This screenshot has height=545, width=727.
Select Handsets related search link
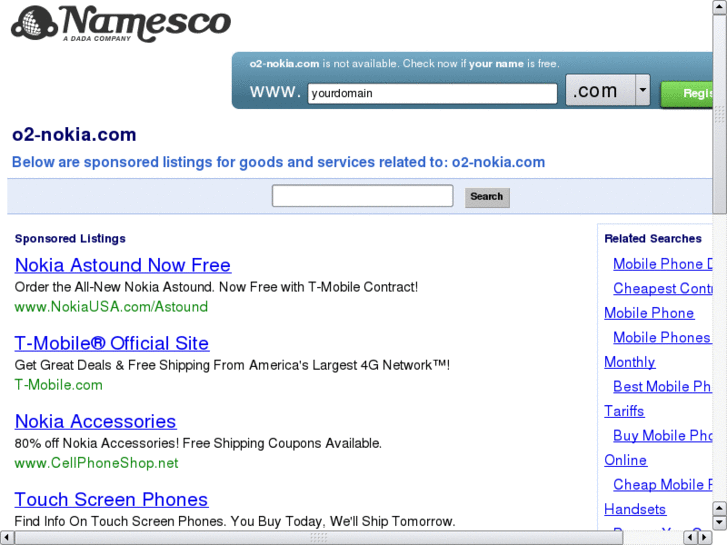point(635,509)
